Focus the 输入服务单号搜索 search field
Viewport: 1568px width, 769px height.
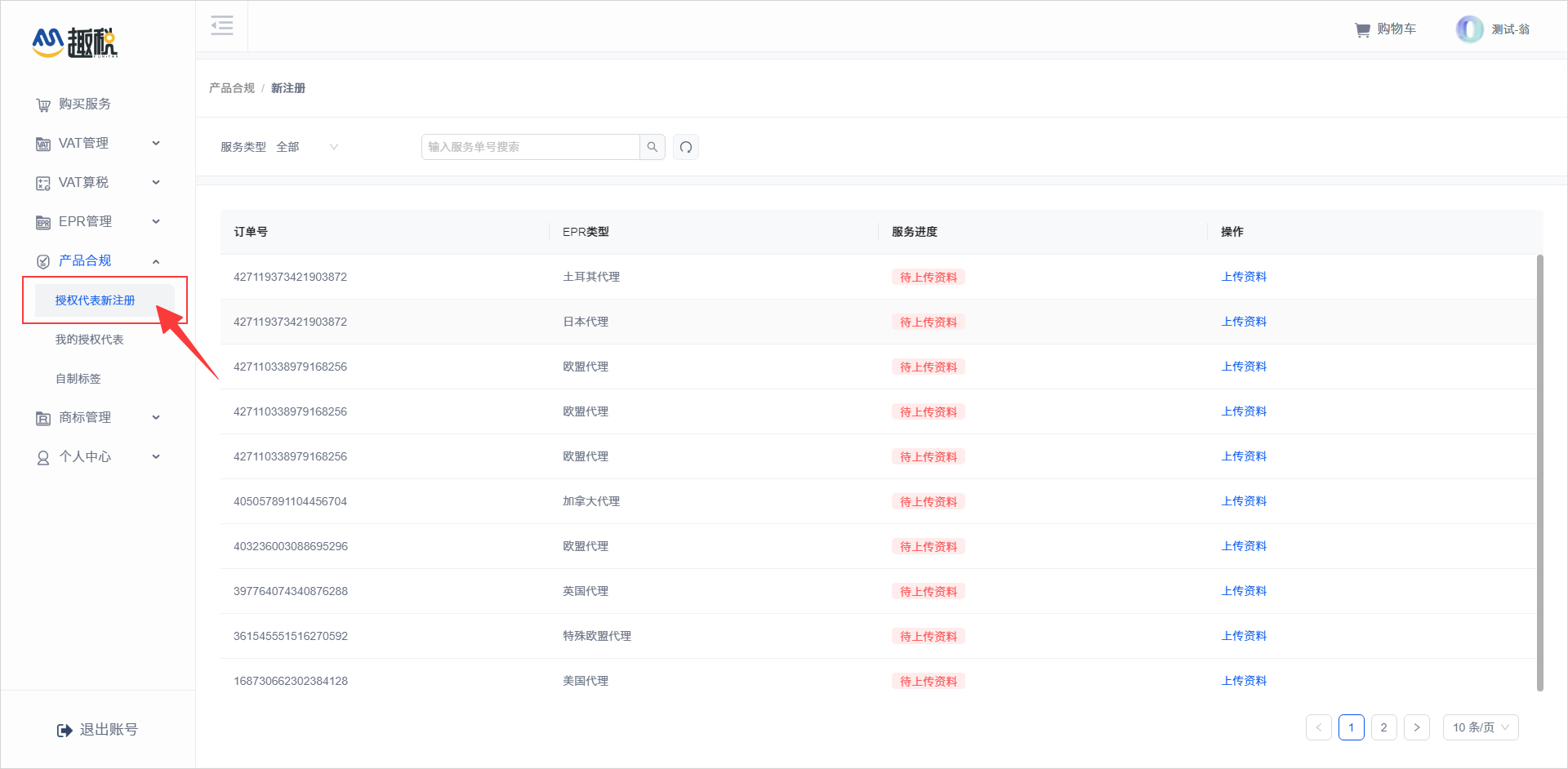531,147
